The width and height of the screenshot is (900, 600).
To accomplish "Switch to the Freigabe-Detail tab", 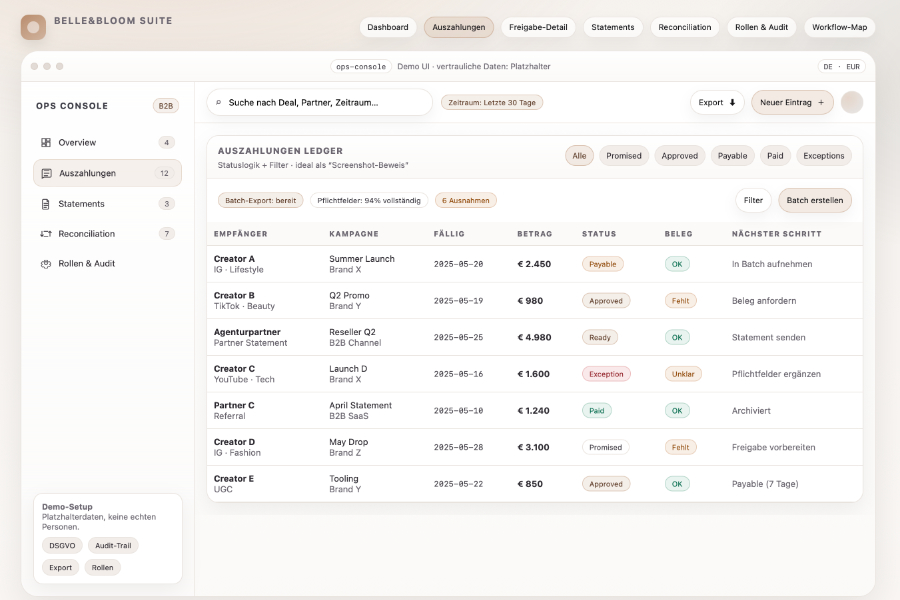I will pos(538,27).
